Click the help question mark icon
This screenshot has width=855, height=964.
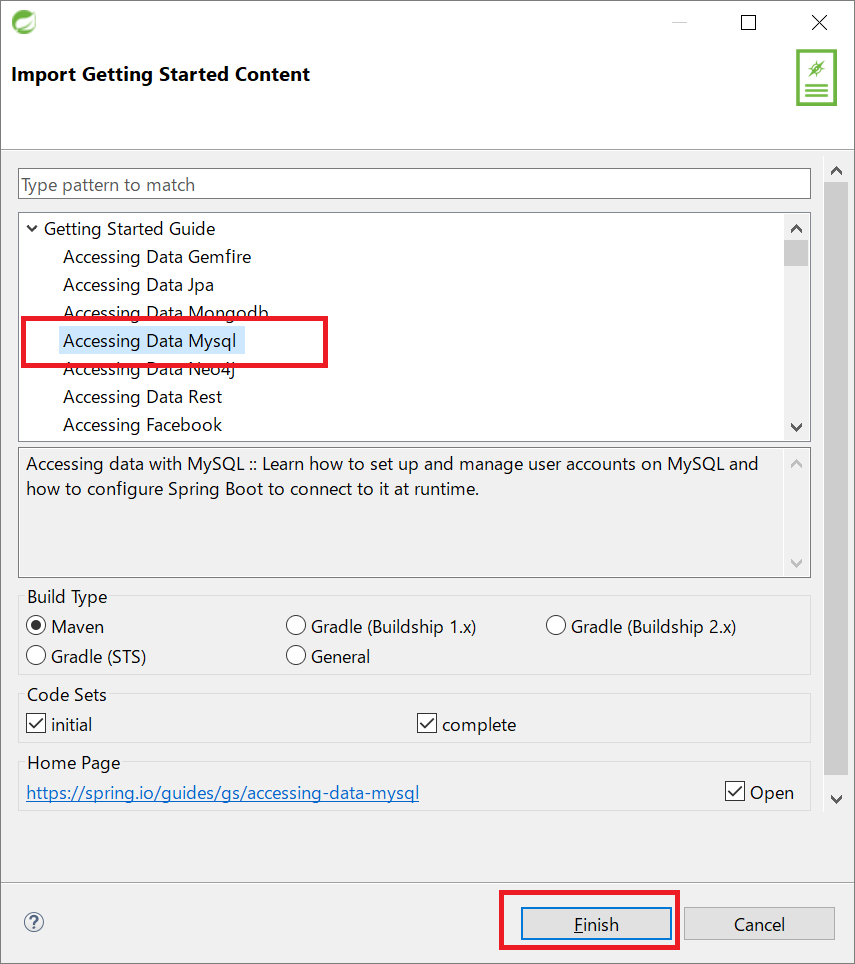[x=33, y=923]
